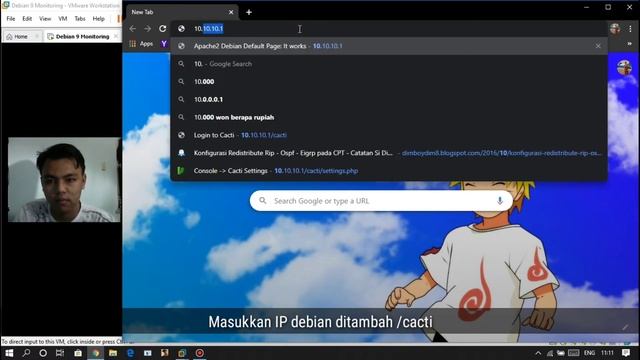The height and width of the screenshot is (360, 640).
Task: Remove the Apache2 Debian Default Page suggestion
Action: click(598, 46)
